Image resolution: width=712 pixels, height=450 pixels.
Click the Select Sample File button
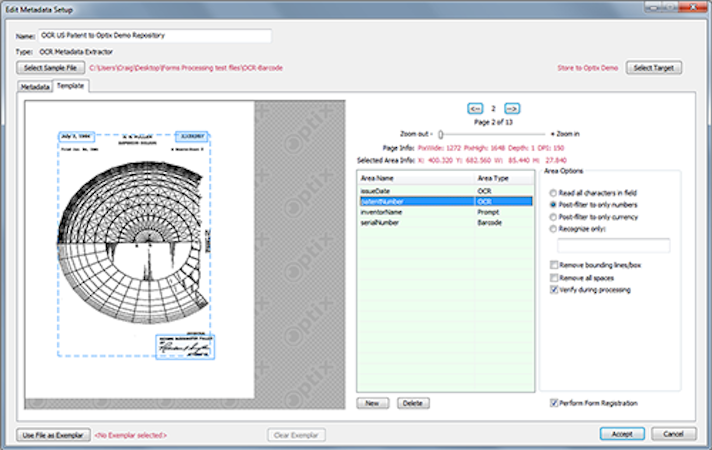pyautogui.click(x=50, y=68)
